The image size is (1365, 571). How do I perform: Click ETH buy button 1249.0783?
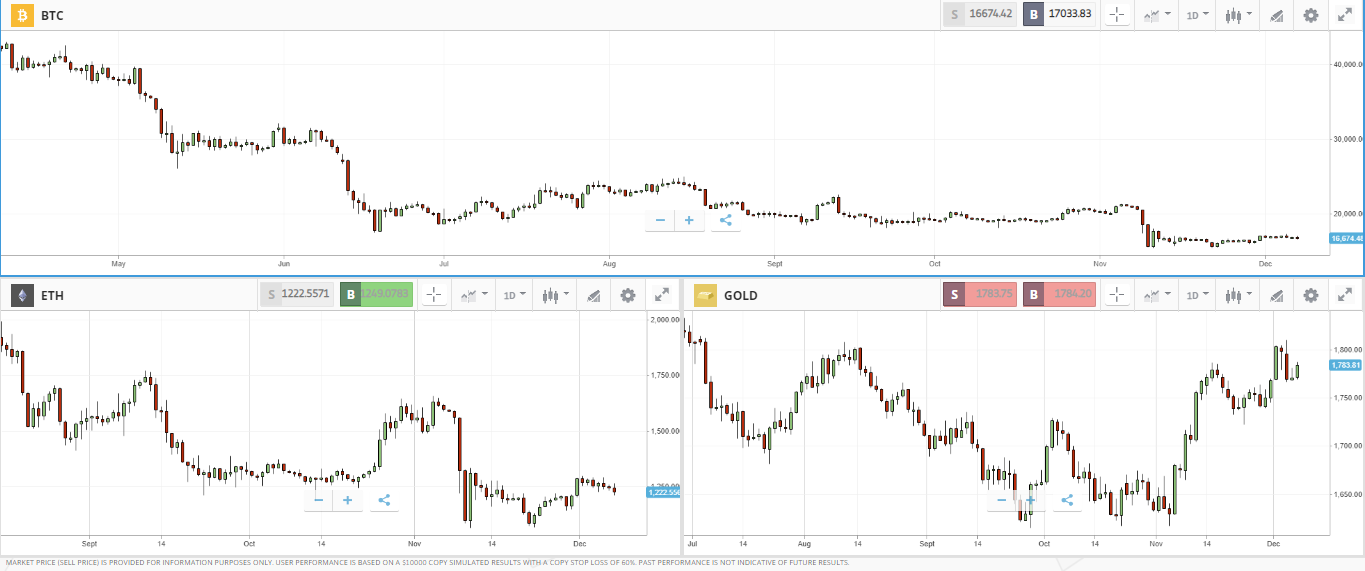(377, 295)
